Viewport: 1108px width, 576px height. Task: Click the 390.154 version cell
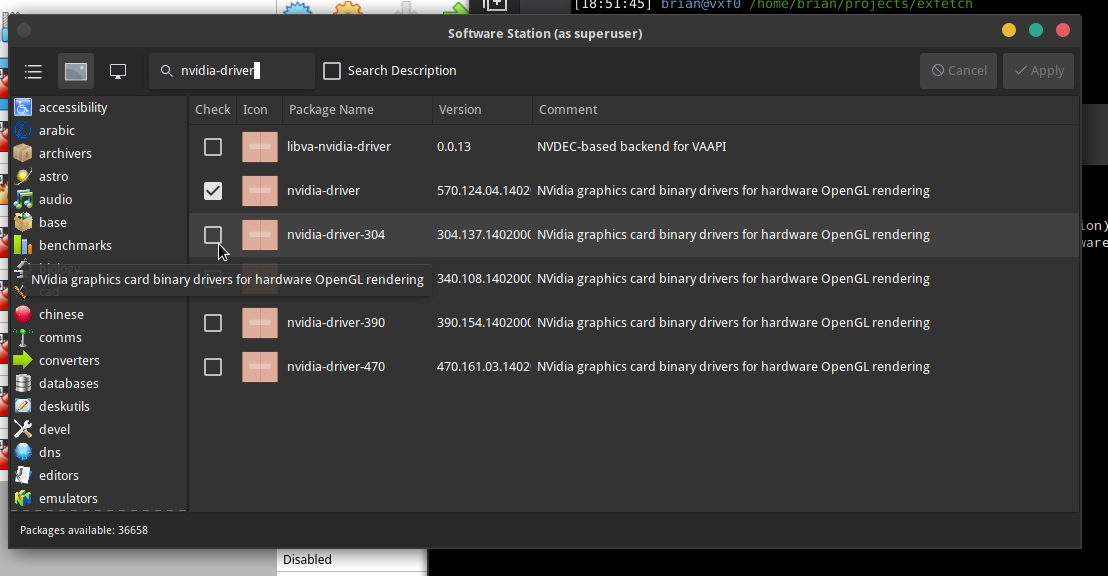483,323
